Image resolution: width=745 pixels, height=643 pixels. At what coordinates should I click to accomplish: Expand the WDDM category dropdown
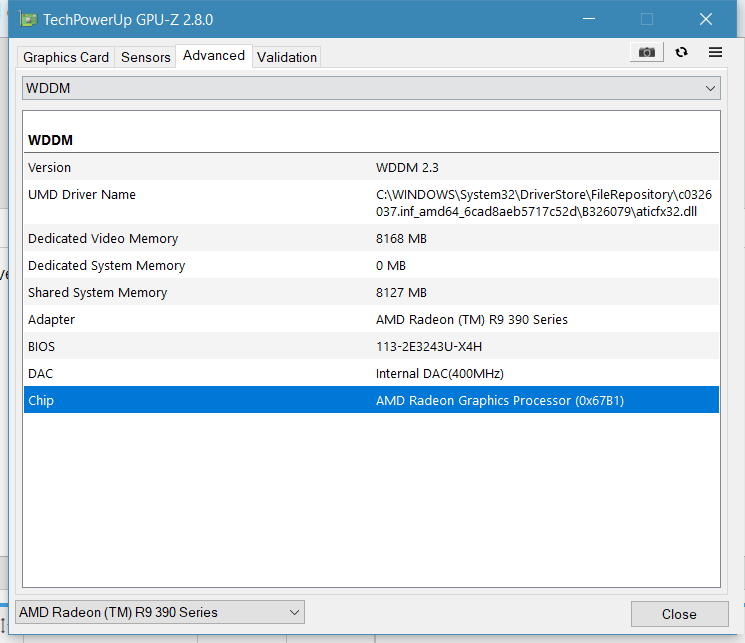pyautogui.click(x=371, y=88)
